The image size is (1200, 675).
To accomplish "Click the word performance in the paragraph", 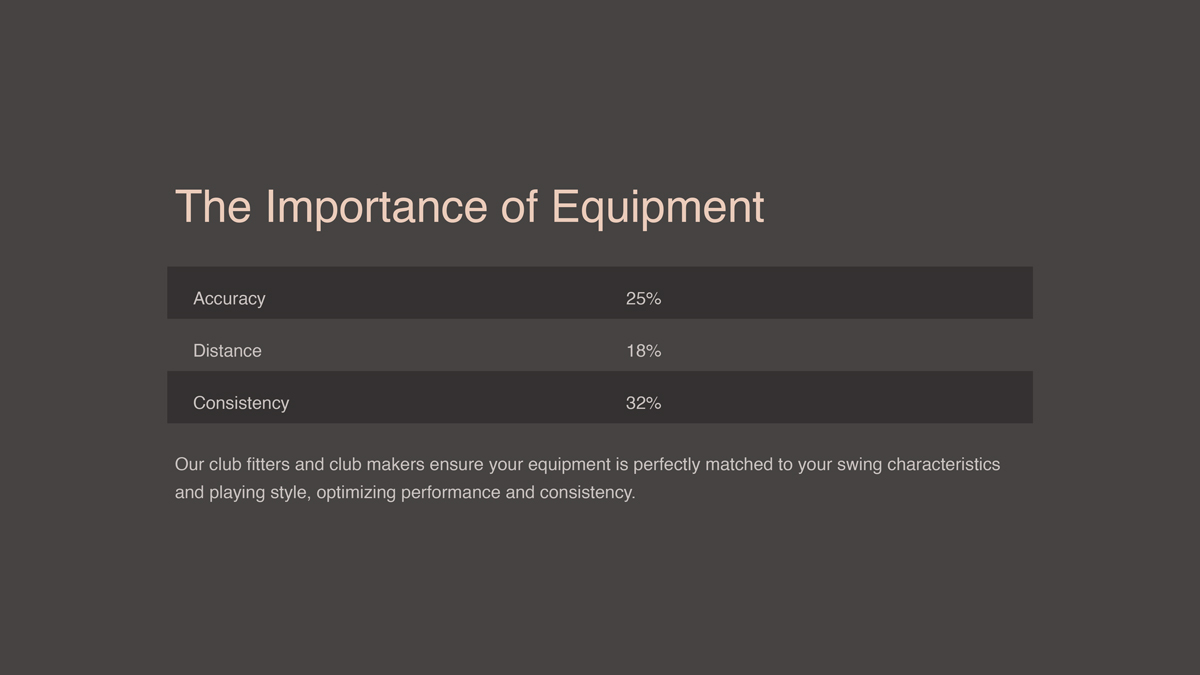I will (451, 493).
